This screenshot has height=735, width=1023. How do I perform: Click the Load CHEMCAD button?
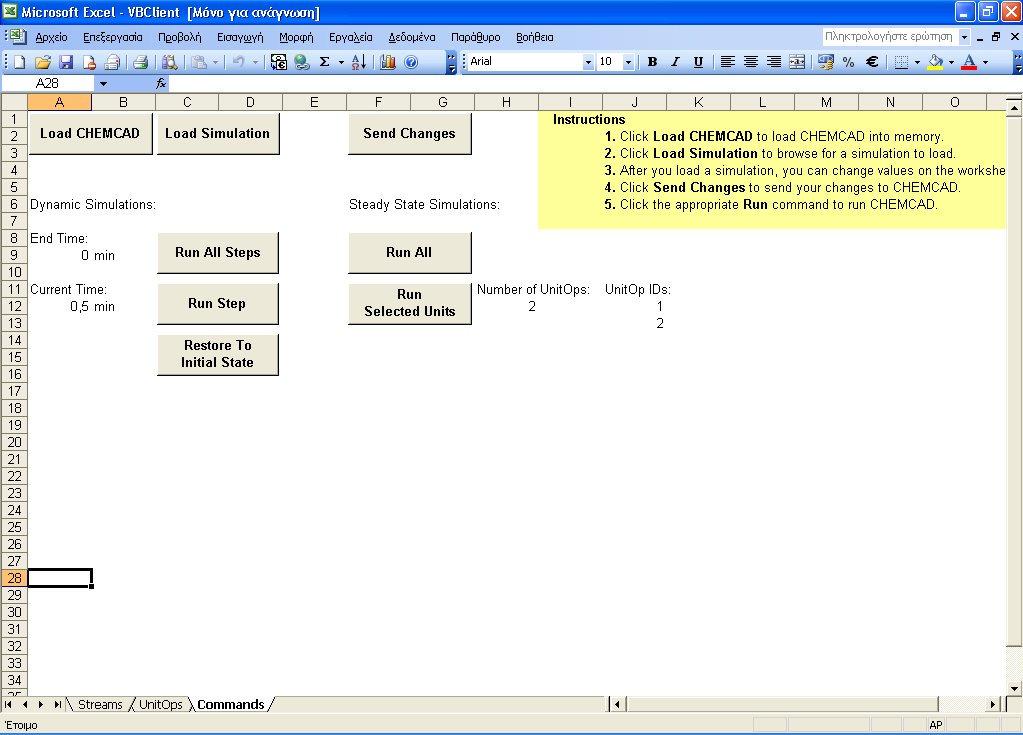pos(90,134)
